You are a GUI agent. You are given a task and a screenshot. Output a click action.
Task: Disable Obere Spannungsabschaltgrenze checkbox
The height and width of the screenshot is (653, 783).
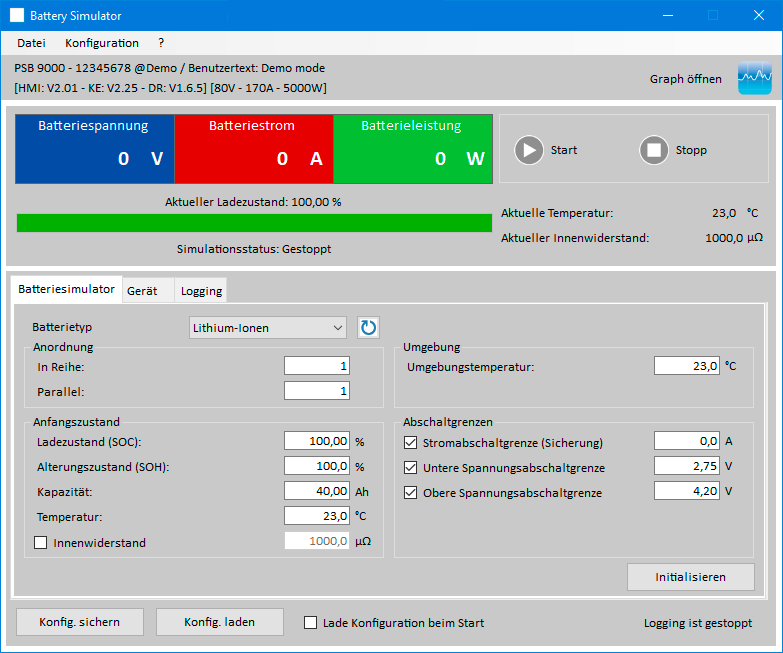(x=410, y=492)
